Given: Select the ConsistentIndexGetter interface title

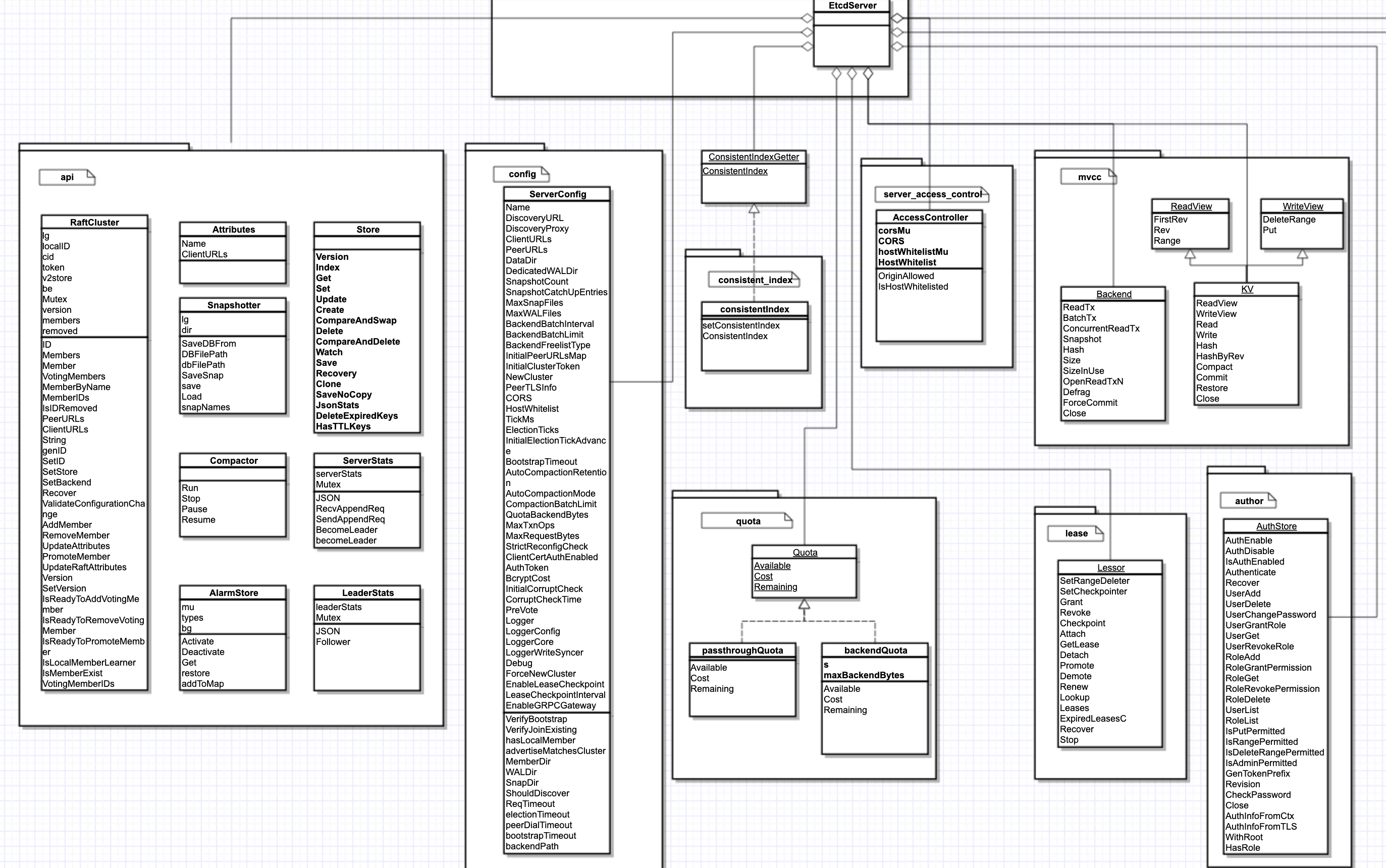Looking at the screenshot, I should (x=753, y=157).
